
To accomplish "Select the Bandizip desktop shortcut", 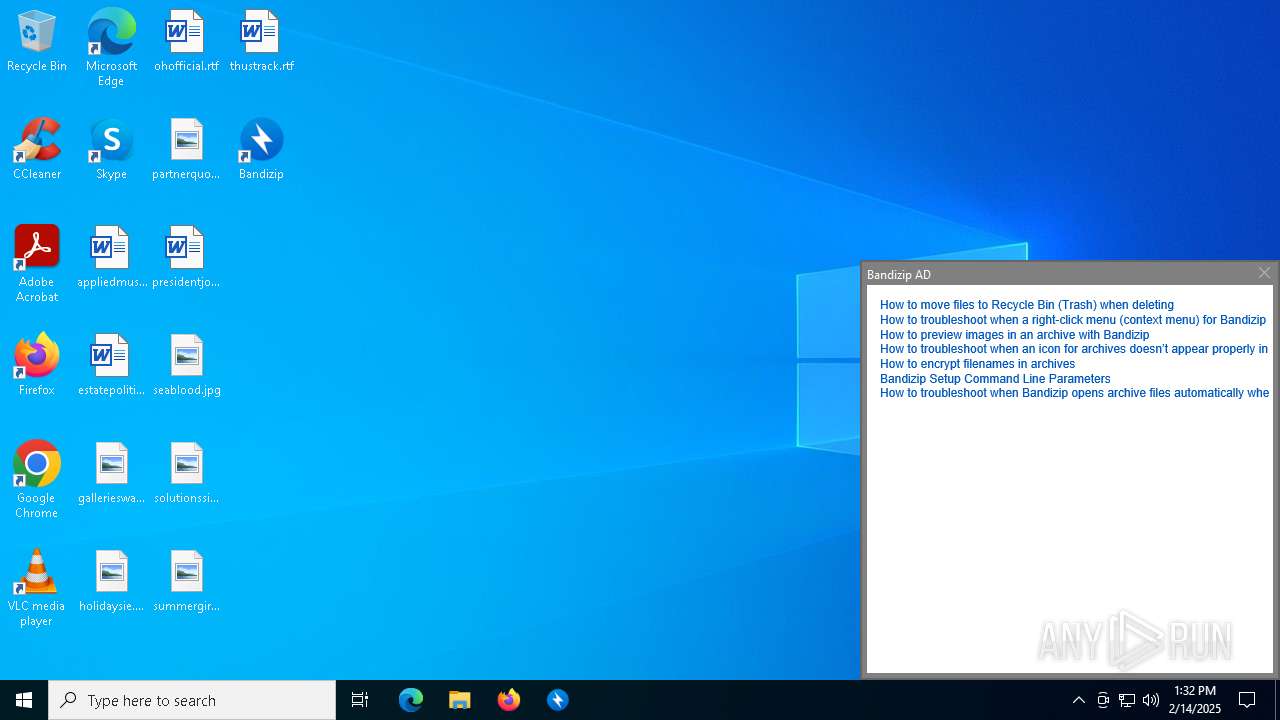I will tap(261, 150).
